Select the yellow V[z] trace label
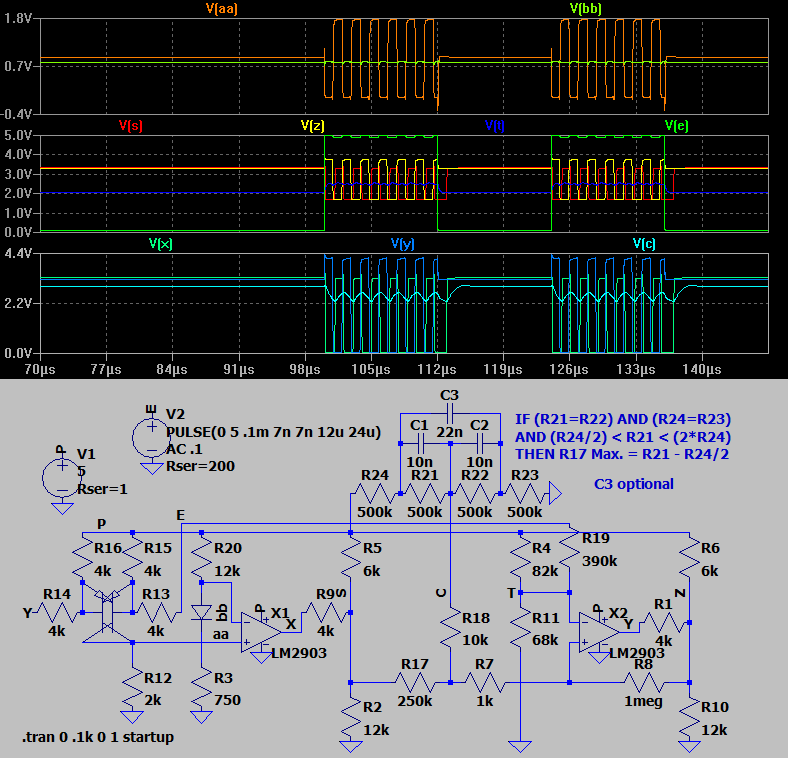Screen dimensions: 788x758 click(312, 126)
